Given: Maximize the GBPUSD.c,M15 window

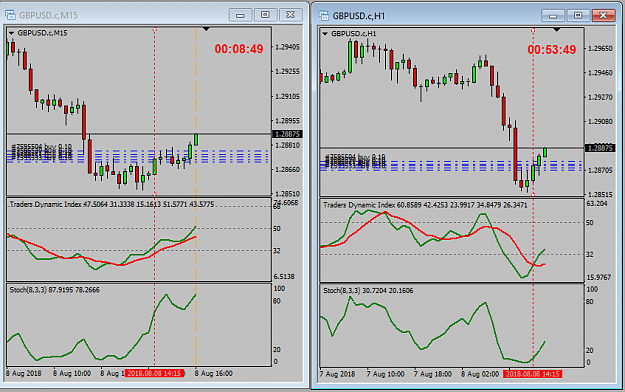Looking at the screenshot, I should click(x=265, y=15).
